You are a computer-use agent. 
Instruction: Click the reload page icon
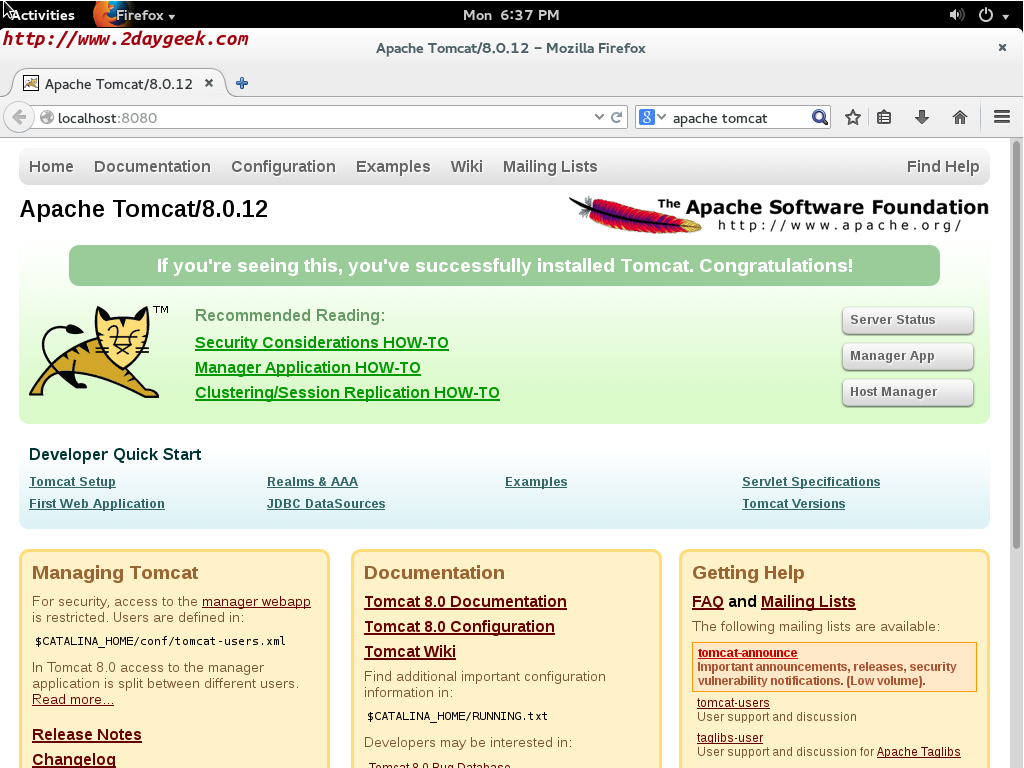tap(617, 117)
